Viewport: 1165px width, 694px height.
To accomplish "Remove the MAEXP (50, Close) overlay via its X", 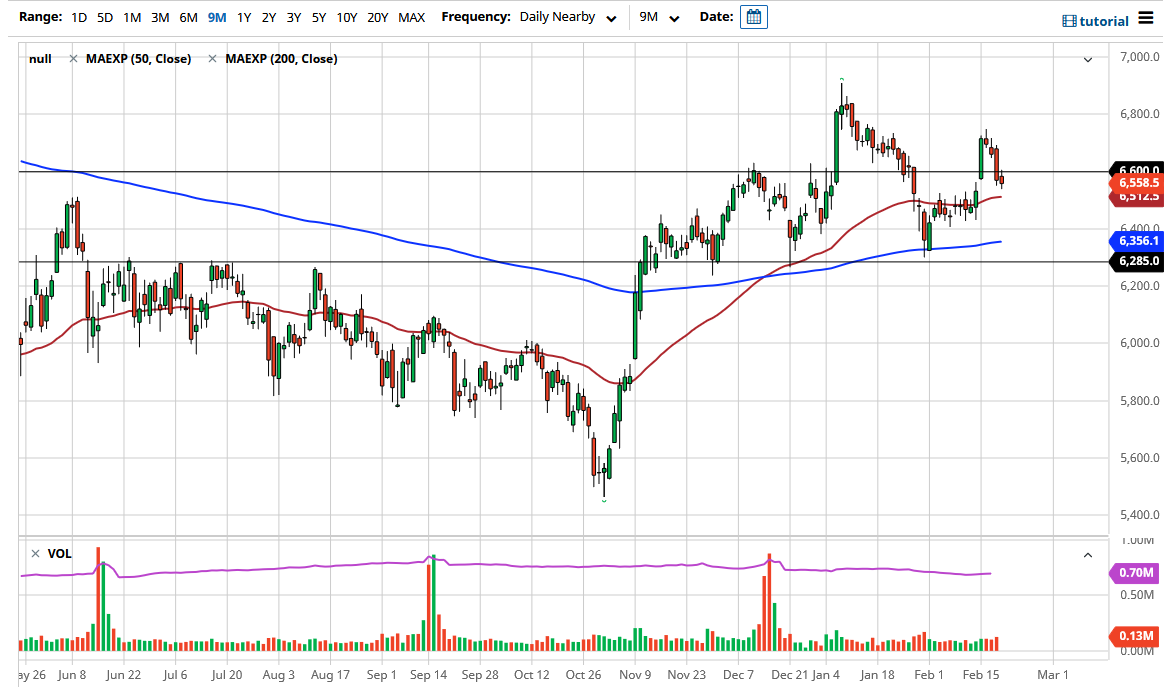I will pyautogui.click(x=72, y=58).
